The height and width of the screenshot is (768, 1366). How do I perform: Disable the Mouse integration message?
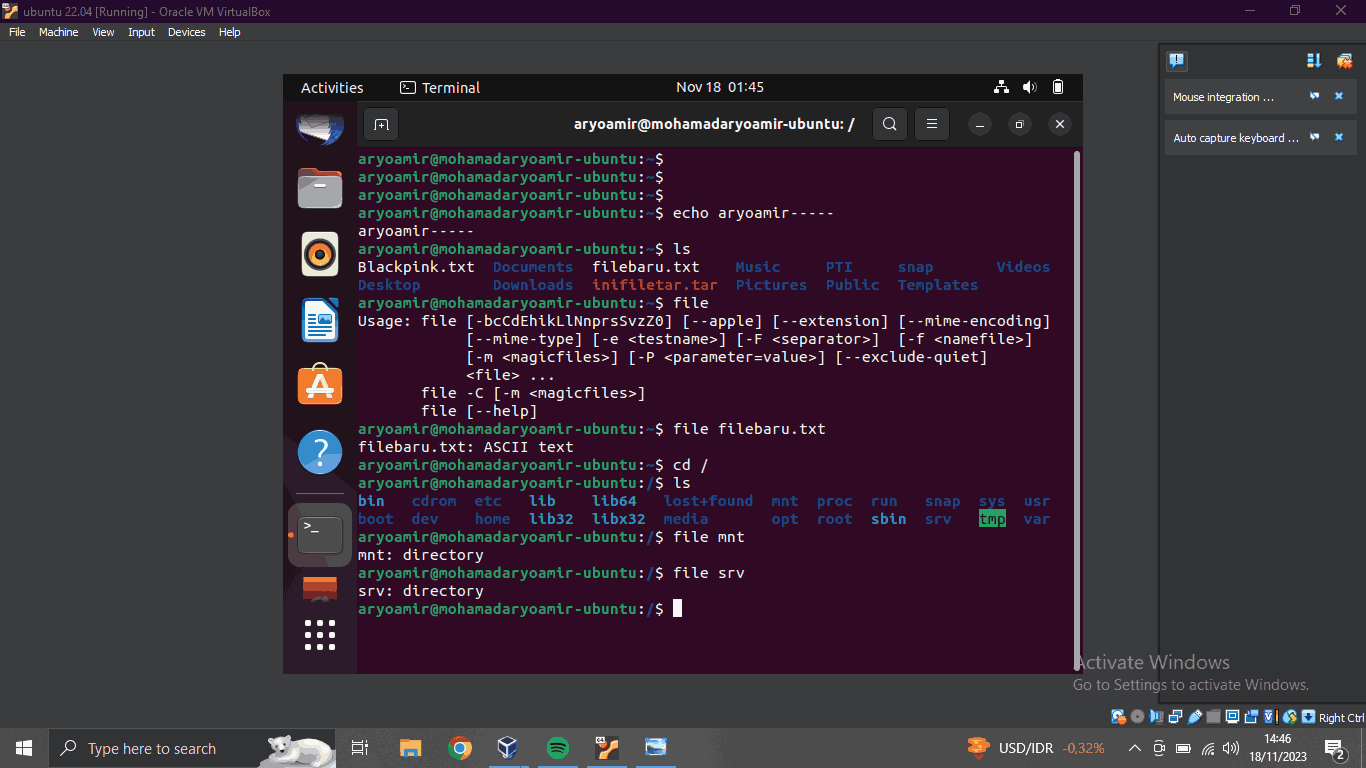click(x=1315, y=97)
